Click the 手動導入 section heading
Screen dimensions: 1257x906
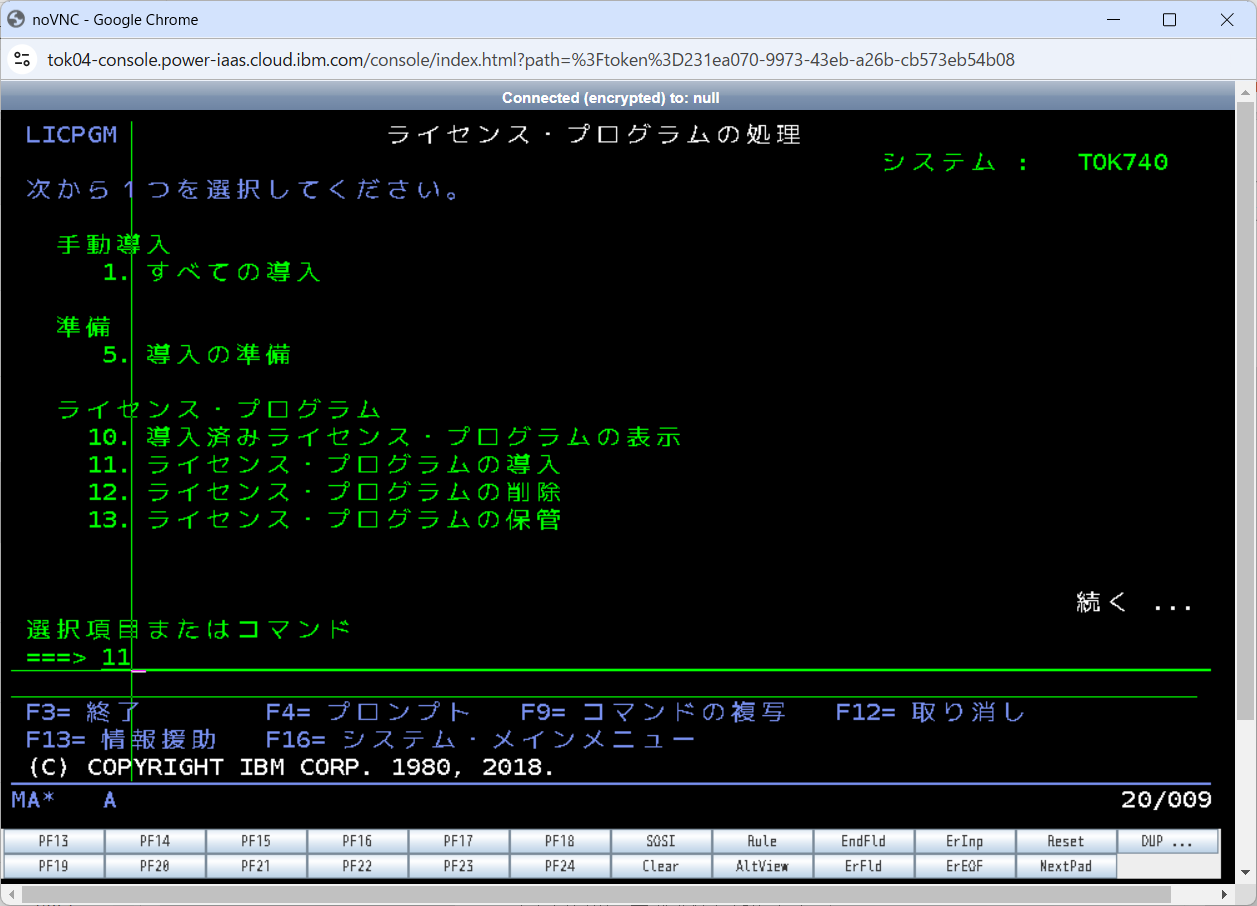(114, 244)
